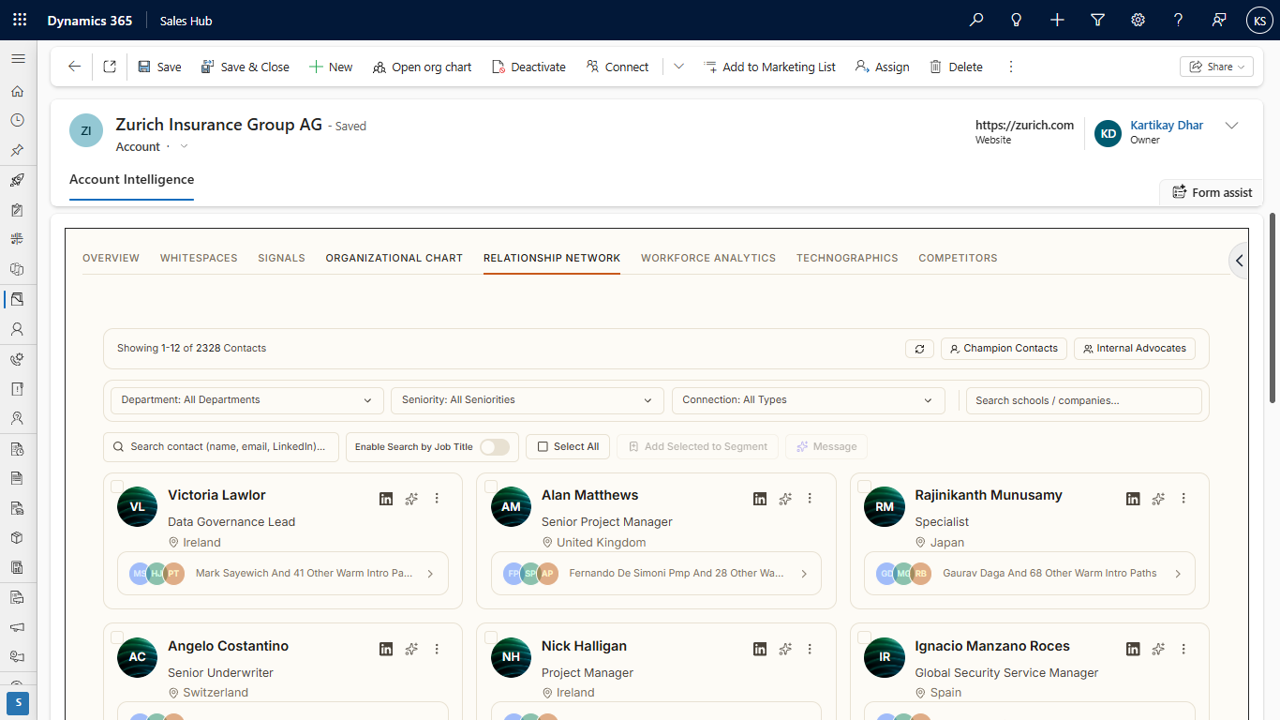Switch to the Signals tab

pyautogui.click(x=281, y=258)
